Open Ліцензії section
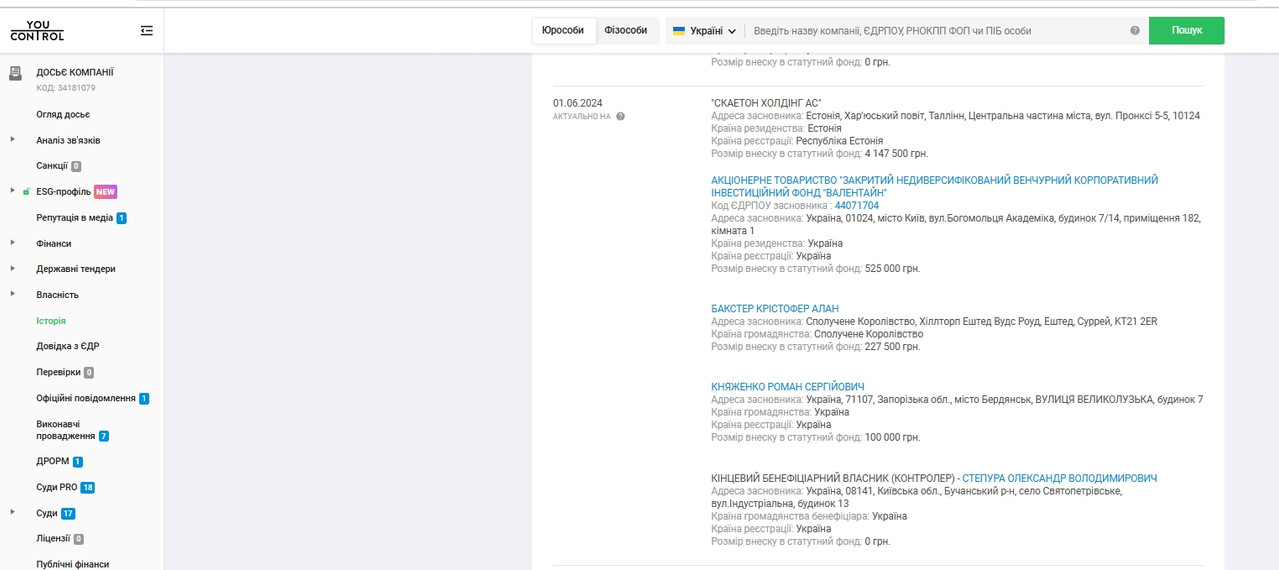Image resolution: width=1279 pixels, height=570 pixels. click(x=53, y=538)
